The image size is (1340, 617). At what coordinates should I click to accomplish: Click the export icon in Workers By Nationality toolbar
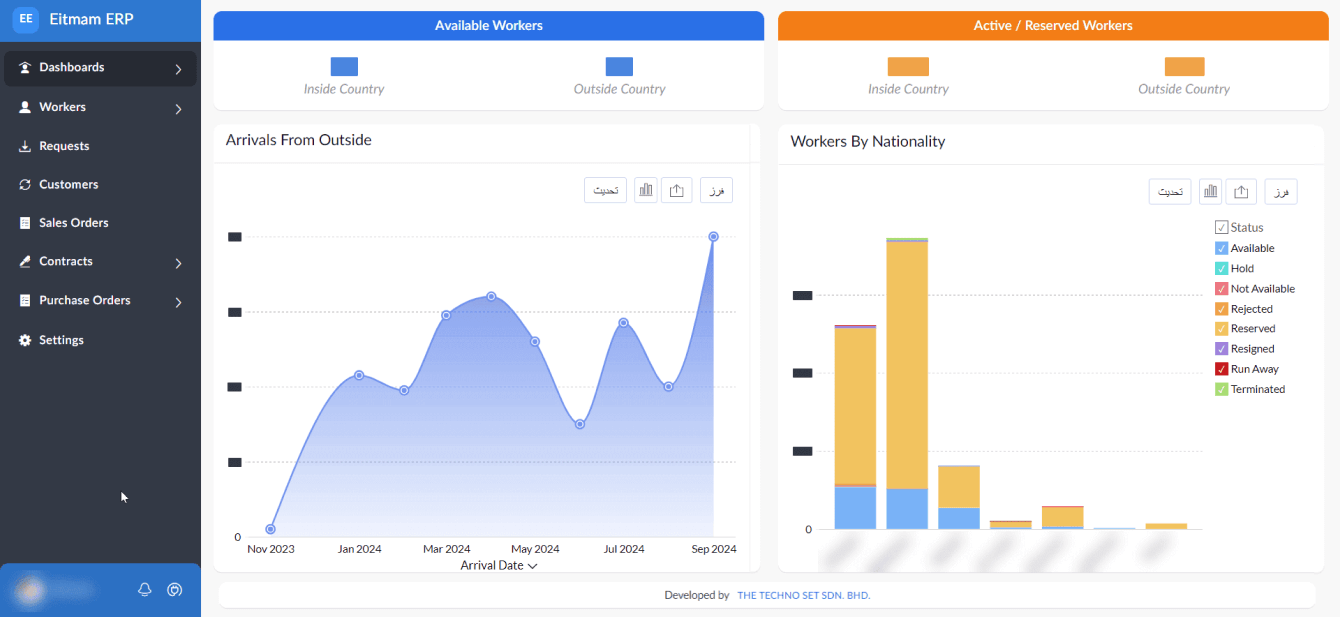pos(1241,192)
